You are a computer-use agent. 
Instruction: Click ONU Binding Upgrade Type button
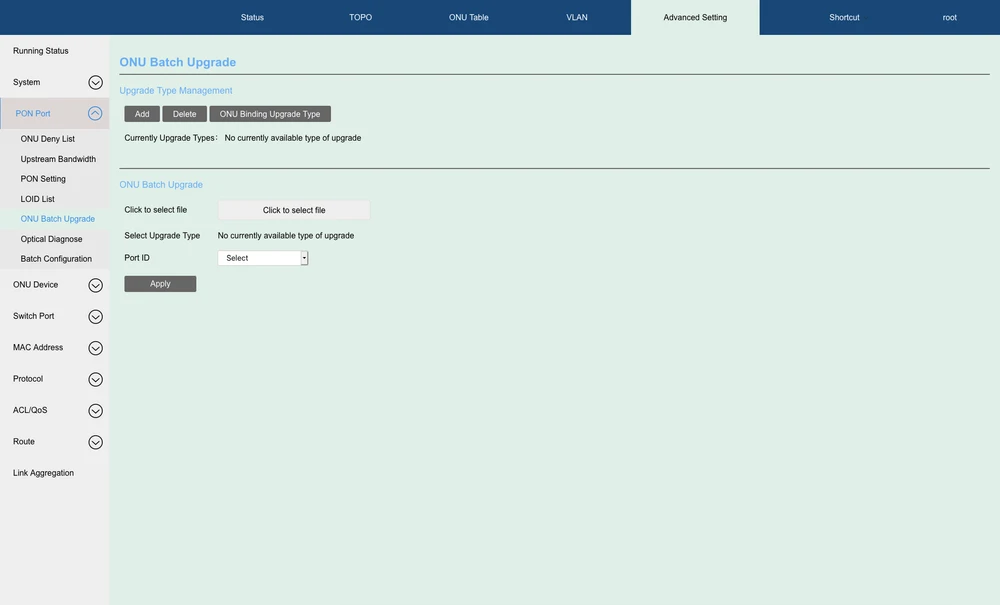[x=270, y=114]
